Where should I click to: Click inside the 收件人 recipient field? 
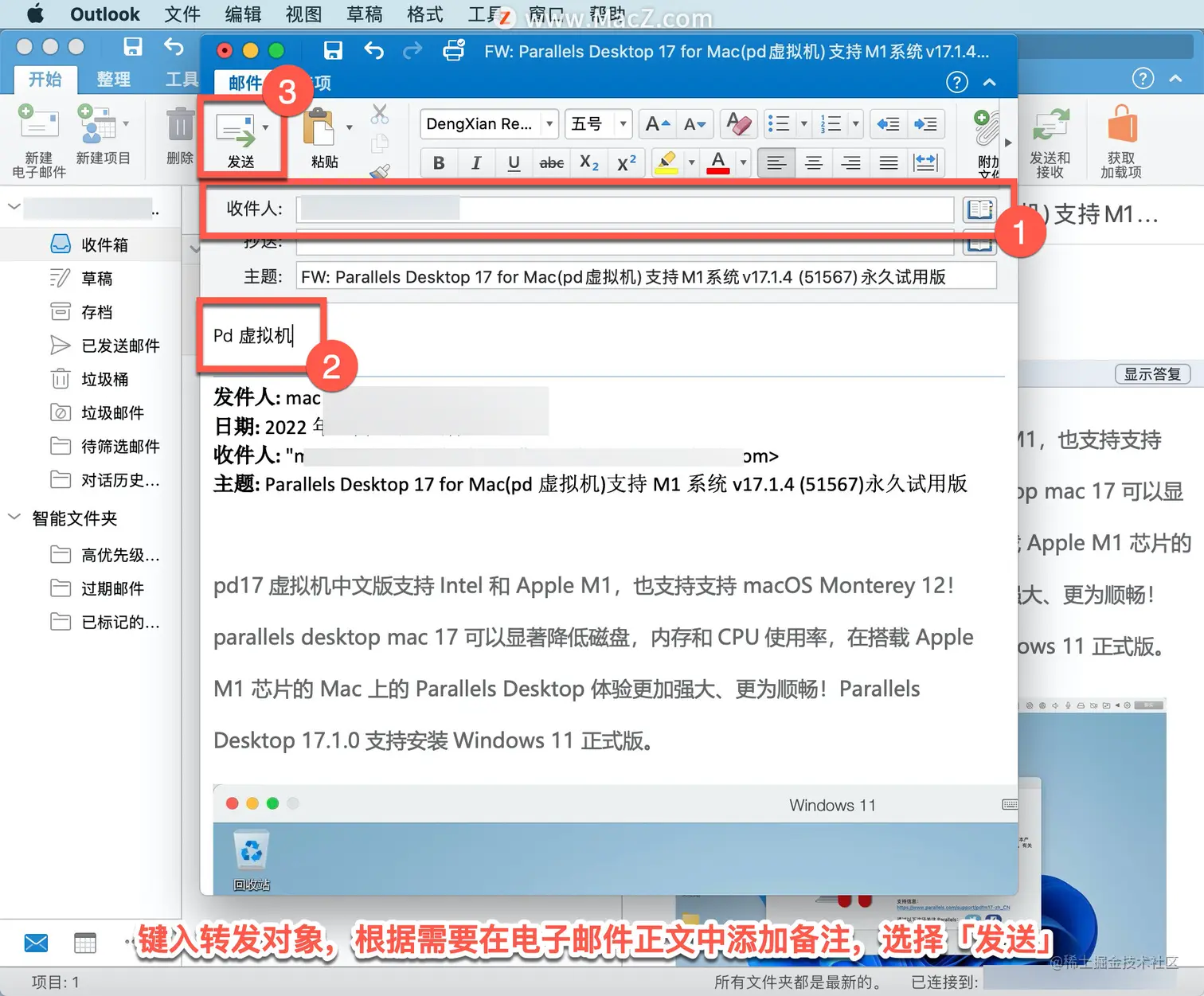(x=624, y=209)
